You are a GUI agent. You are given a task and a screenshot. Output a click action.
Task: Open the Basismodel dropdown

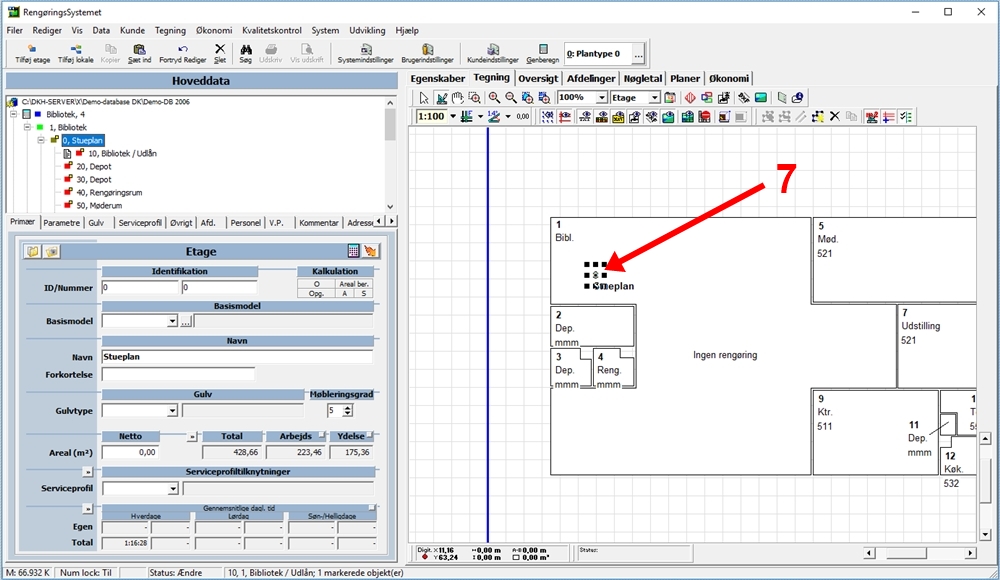tap(172, 321)
